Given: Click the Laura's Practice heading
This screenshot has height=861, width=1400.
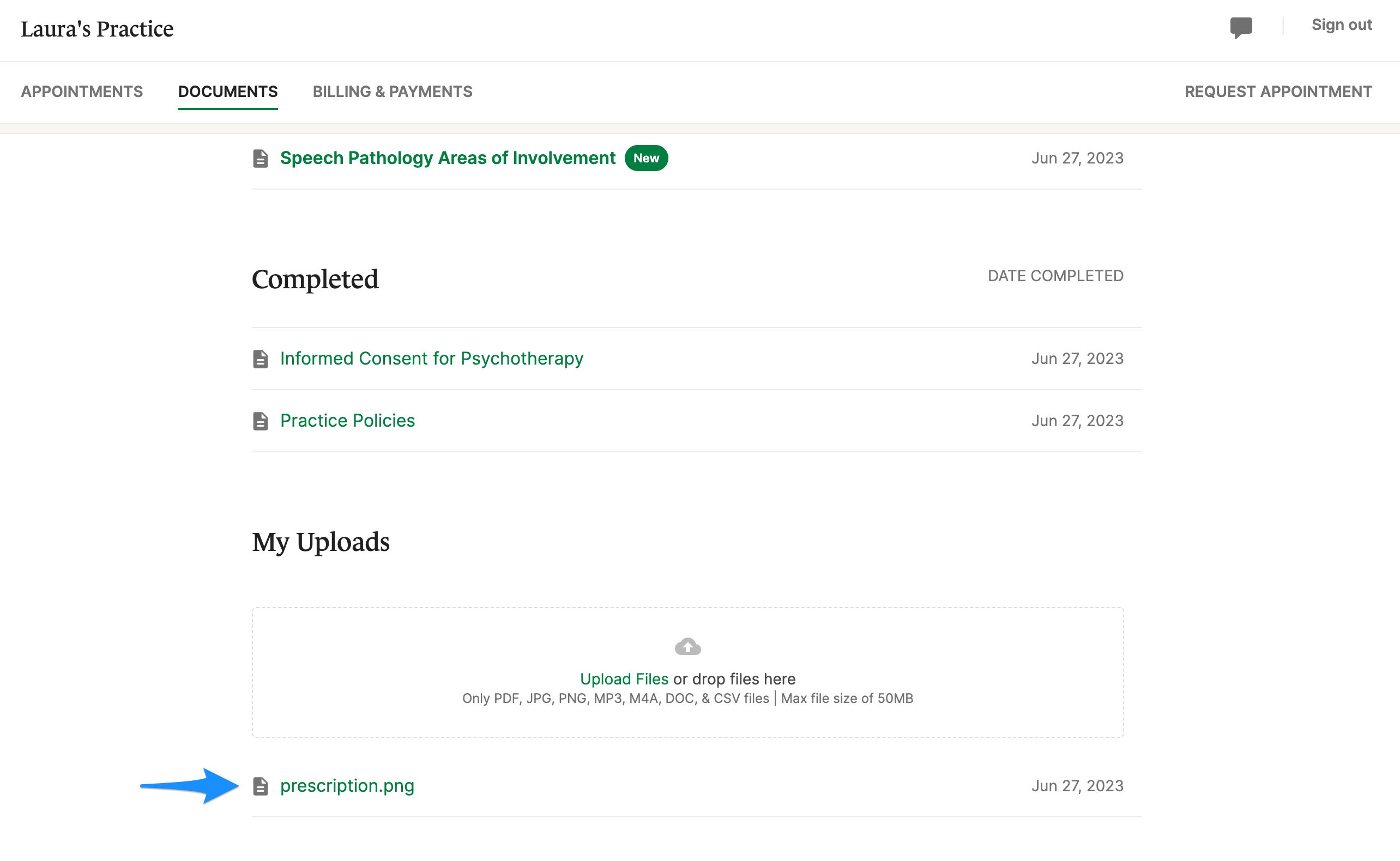Looking at the screenshot, I should [x=98, y=28].
